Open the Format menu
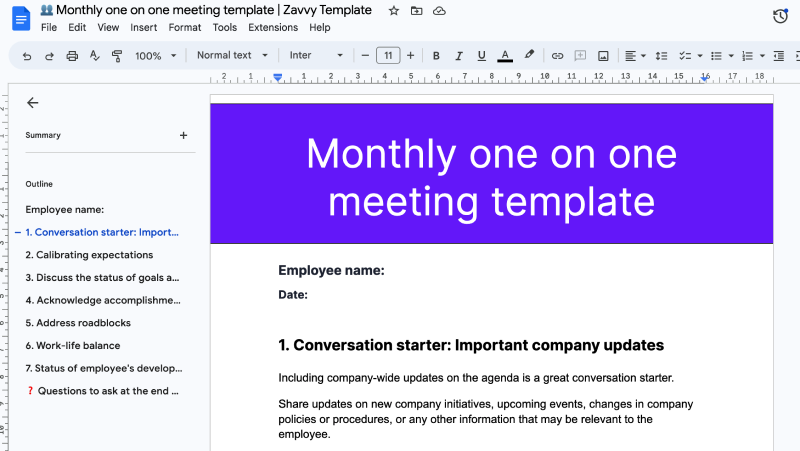 [185, 28]
